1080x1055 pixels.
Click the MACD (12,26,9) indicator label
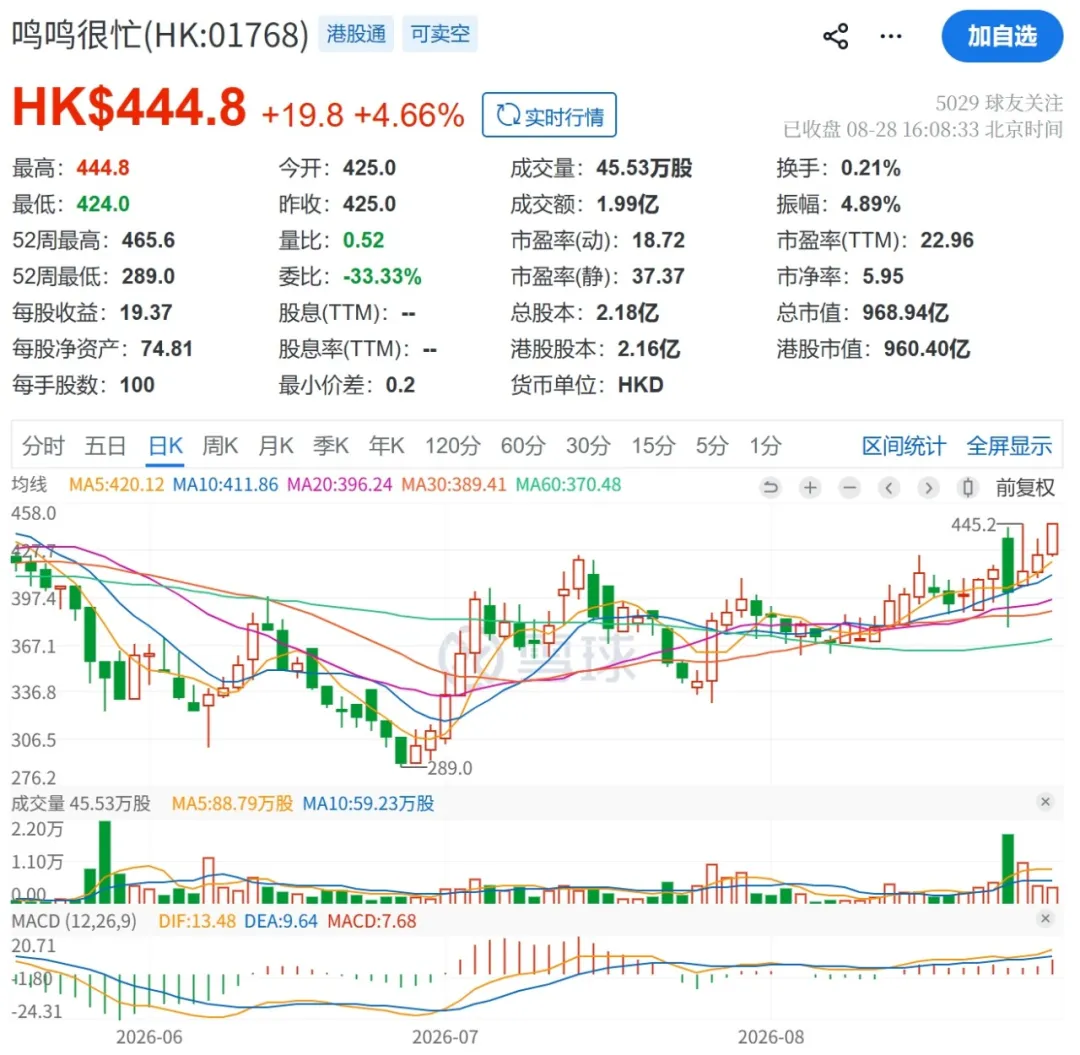point(74,921)
